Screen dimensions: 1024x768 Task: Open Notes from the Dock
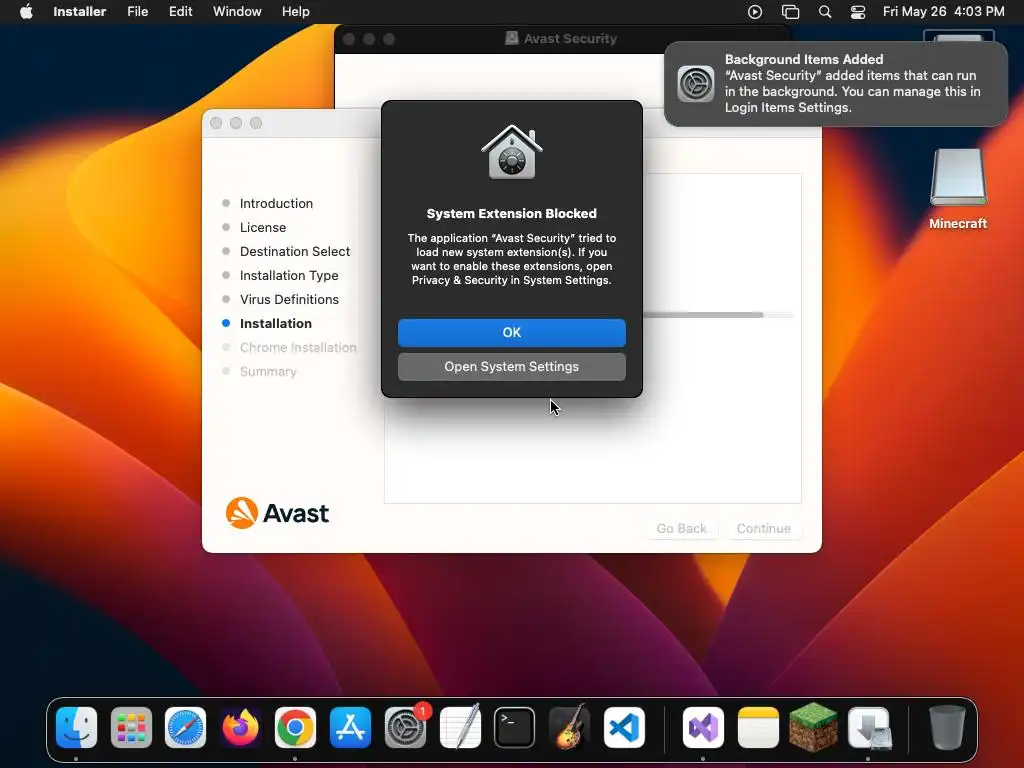tap(758, 727)
